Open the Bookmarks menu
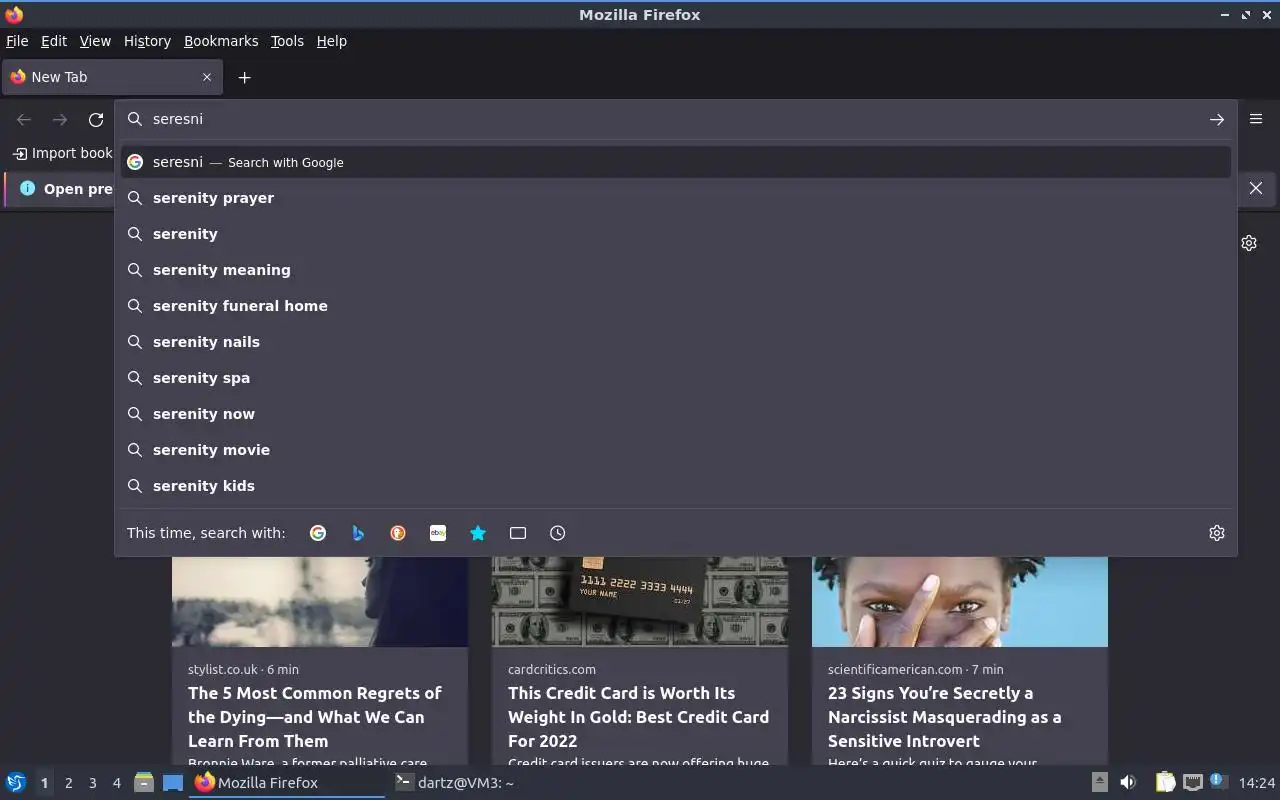The width and height of the screenshot is (1280, 800). pyautogui.click(x=221, y=41)
